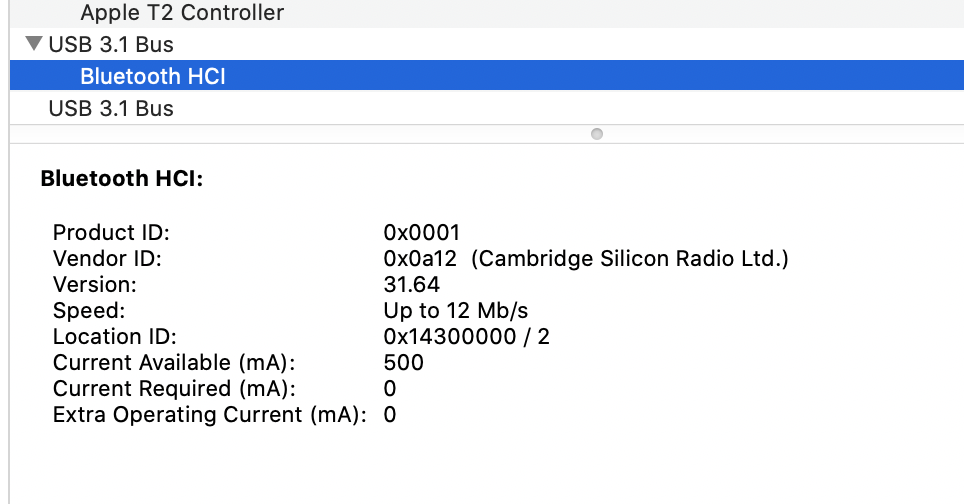Click the Version value 31.64
This screenshot has width=964, height=504.
pos(411,285)
